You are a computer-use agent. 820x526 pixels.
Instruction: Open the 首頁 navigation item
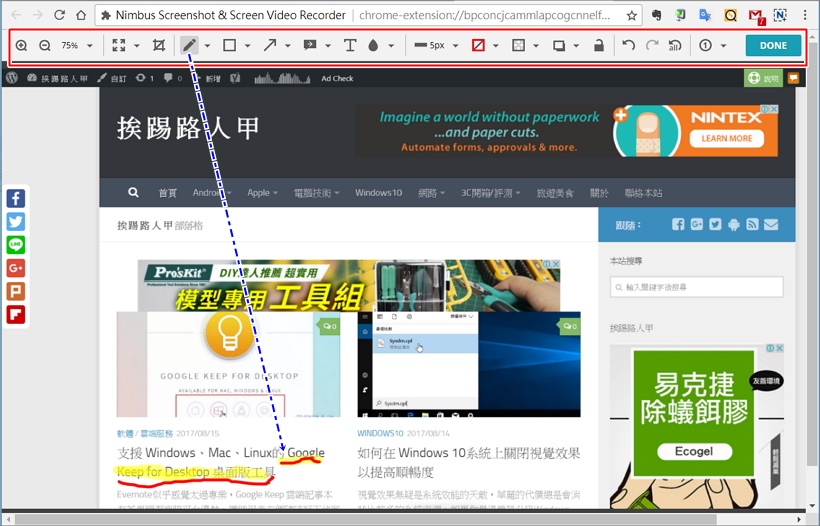coord(167,193)
